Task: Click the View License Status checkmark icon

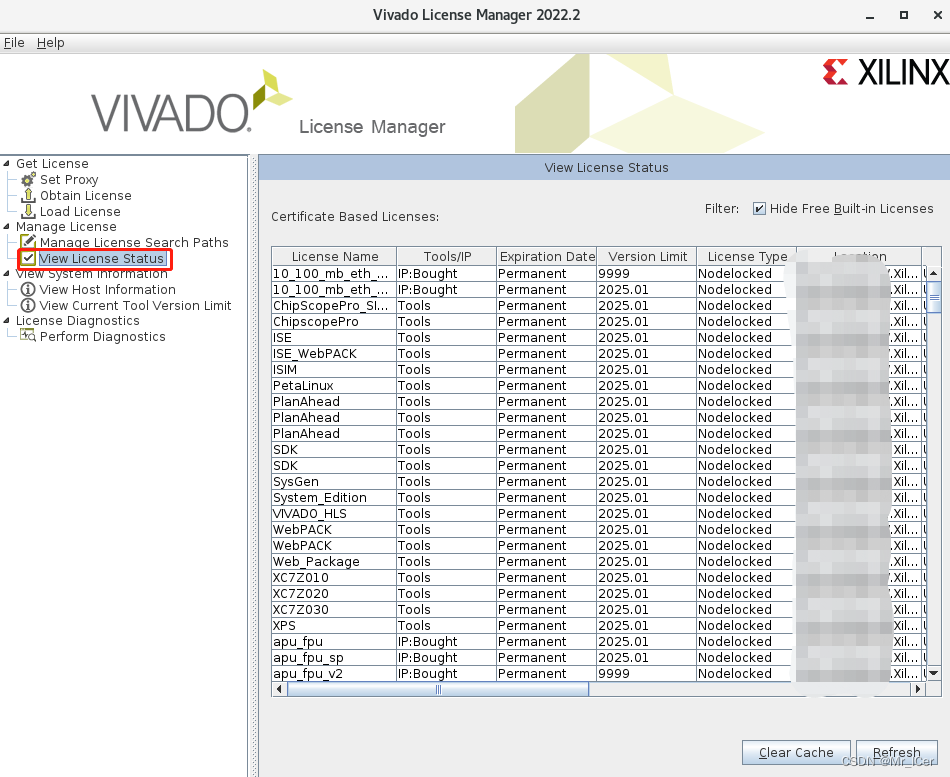Action: click(28, 258)
